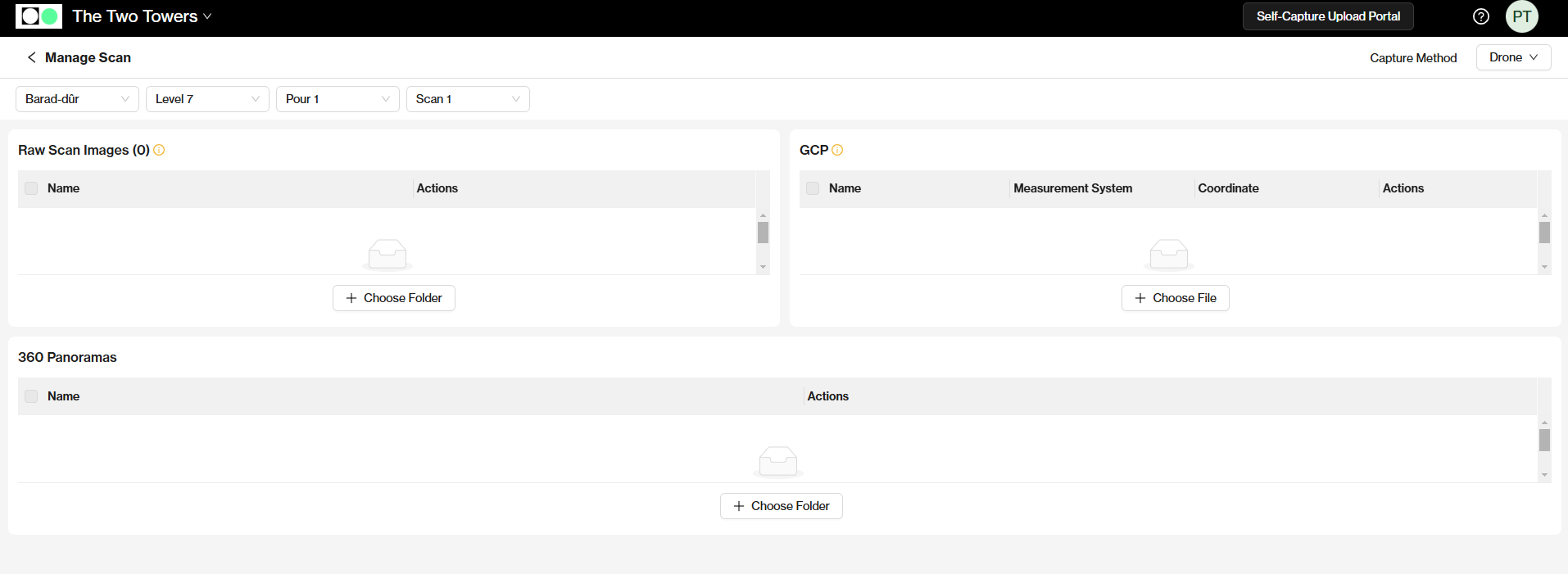Click empty inbox icon in GCP table
The width and height of the screenshot is (1568, 574).
(x=1168, y=254)
